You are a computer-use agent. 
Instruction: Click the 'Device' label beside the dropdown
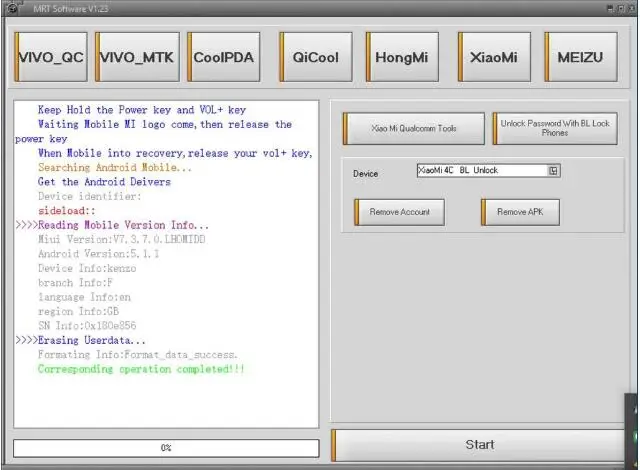[365, 174]
